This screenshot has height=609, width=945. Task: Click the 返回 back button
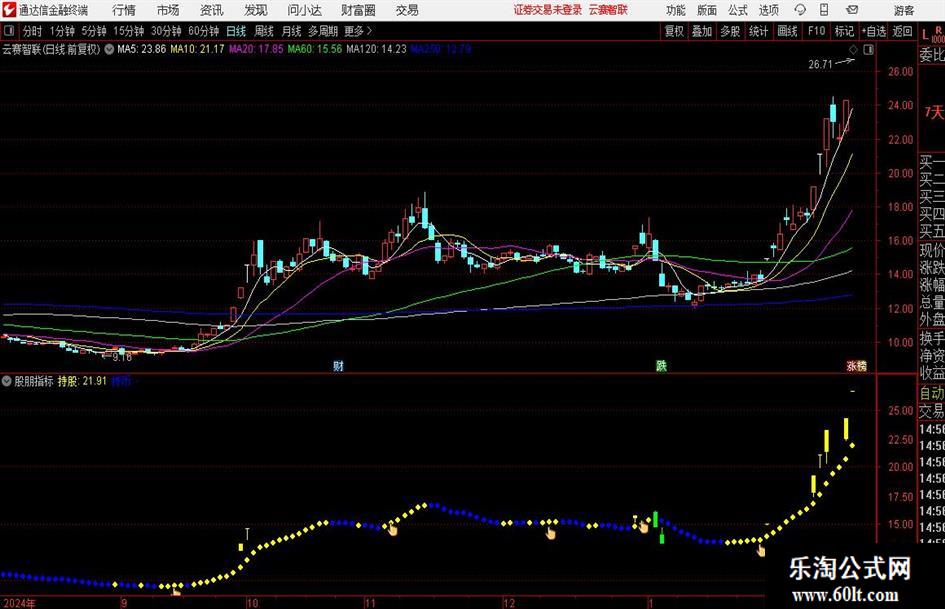(902, 31)
